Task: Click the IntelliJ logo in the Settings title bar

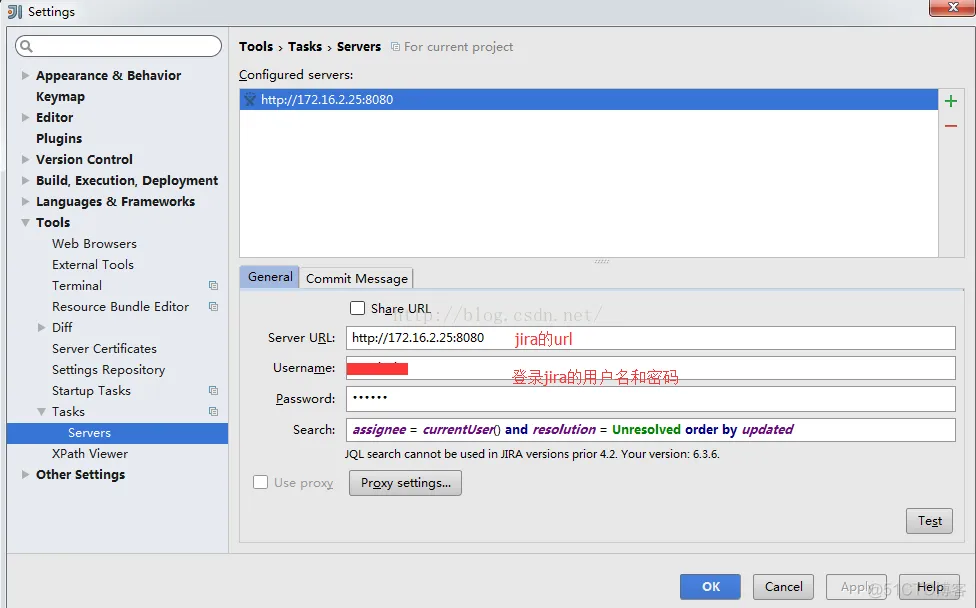Action: 14,12
